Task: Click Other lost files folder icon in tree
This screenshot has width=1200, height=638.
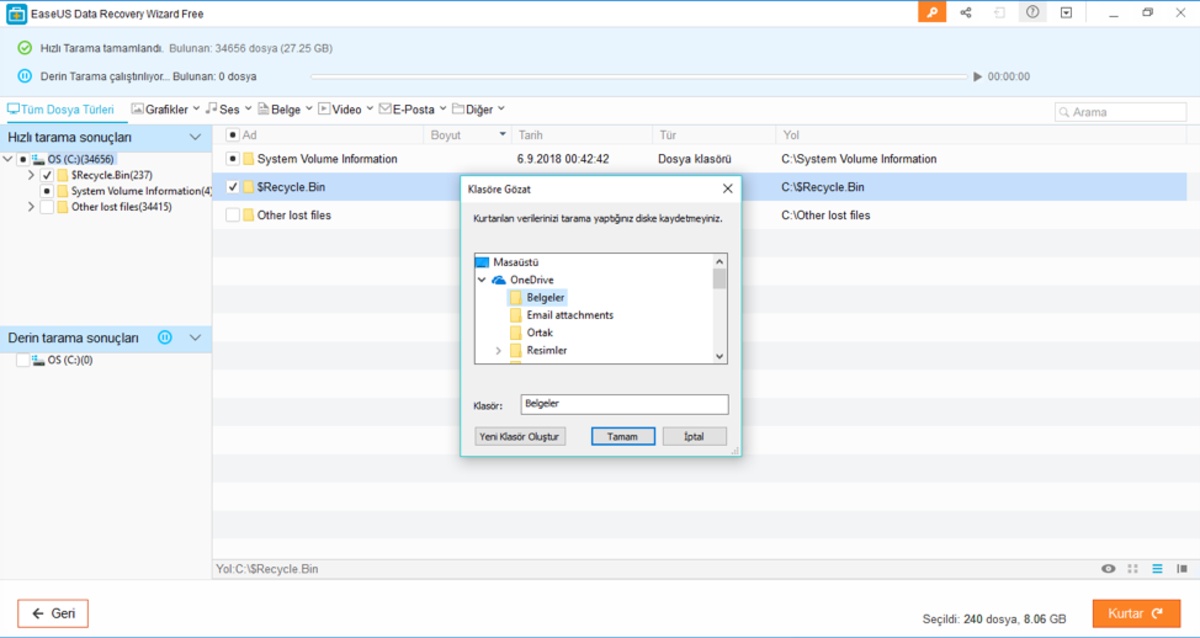Action: coord(63,207)
